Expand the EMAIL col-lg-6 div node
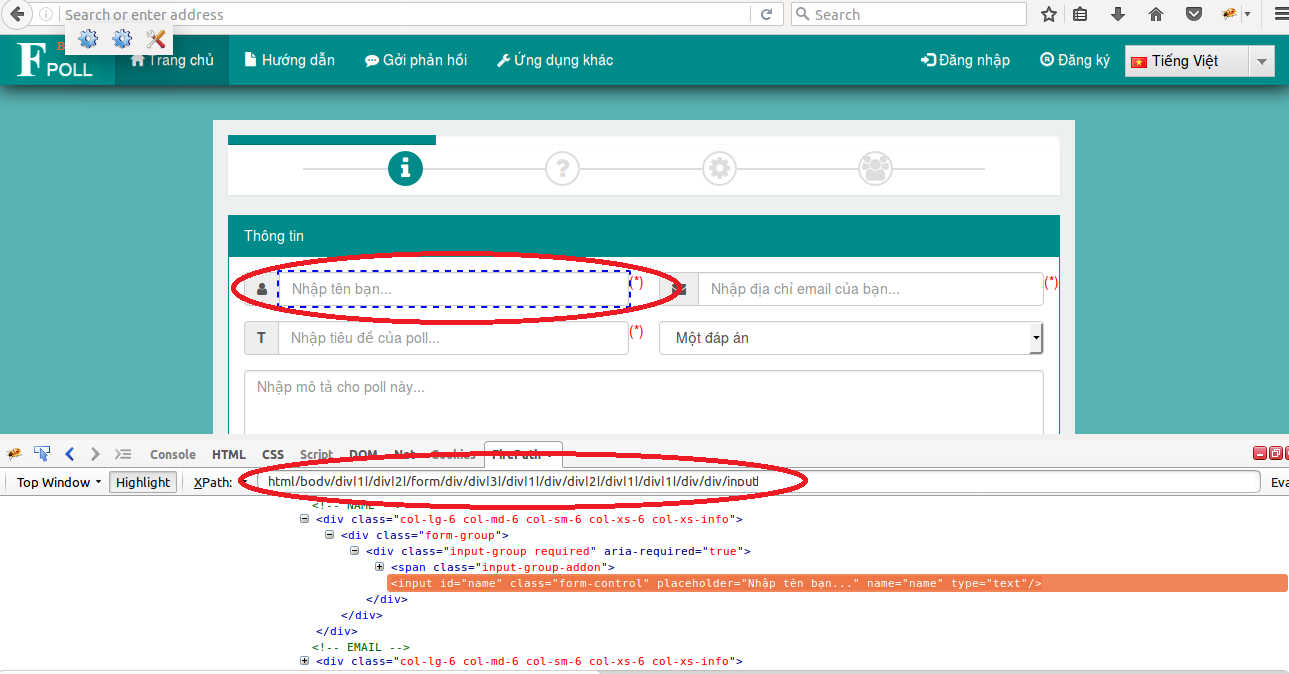 pyautogui.click(x=304, y=660)
